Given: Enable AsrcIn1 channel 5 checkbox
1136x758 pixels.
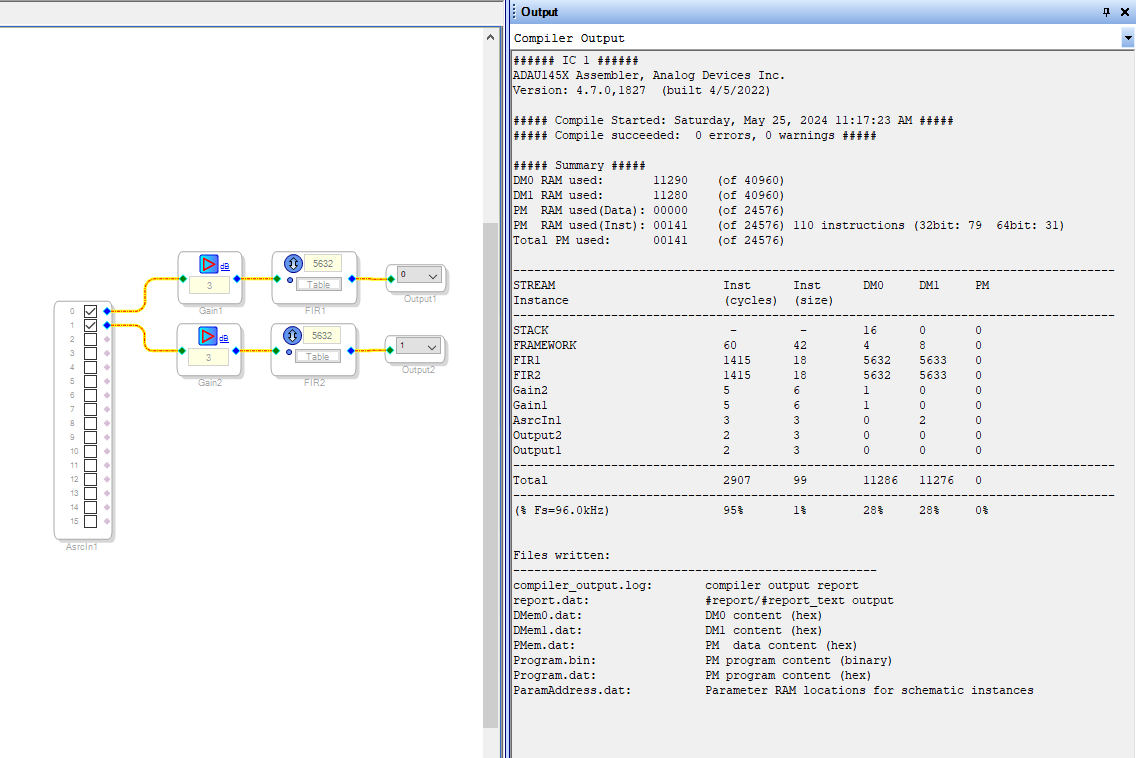Looking at the screenshot, I should (x=91, y=381).
